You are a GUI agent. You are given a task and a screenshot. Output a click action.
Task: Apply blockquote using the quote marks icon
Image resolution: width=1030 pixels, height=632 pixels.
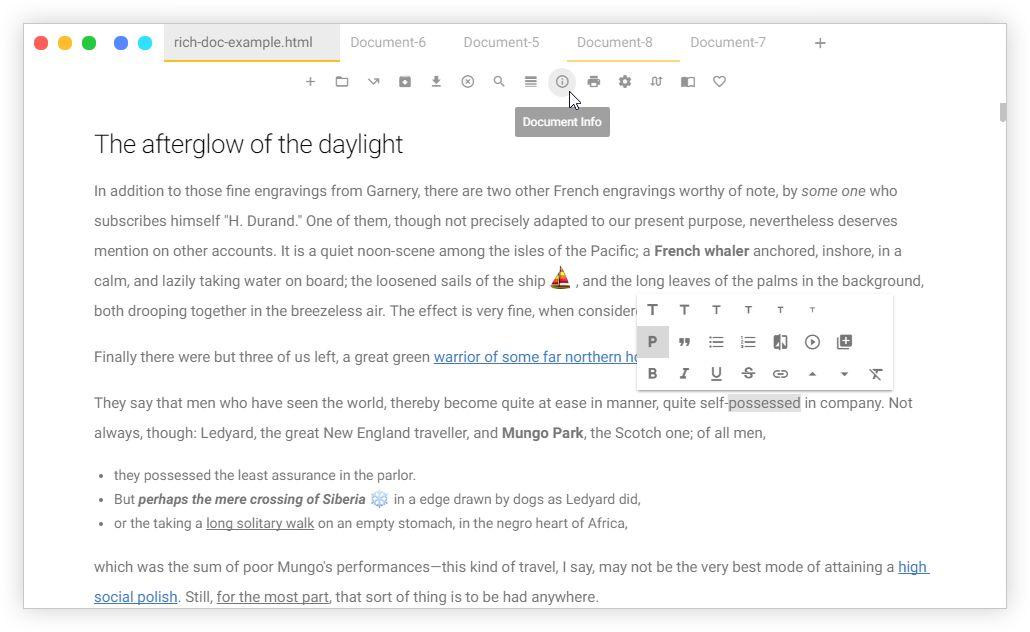tap(684, 342)
